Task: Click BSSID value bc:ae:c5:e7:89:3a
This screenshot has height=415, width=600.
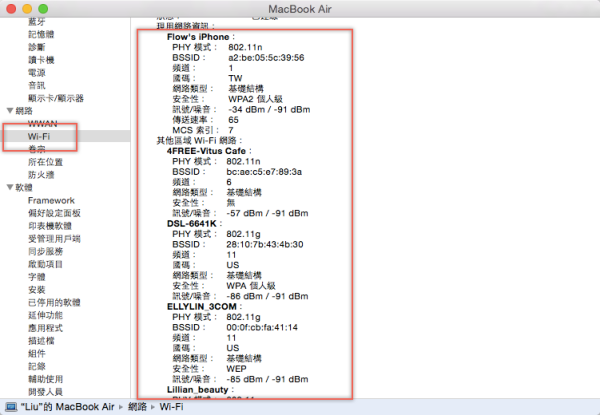Action: point(264,172)
